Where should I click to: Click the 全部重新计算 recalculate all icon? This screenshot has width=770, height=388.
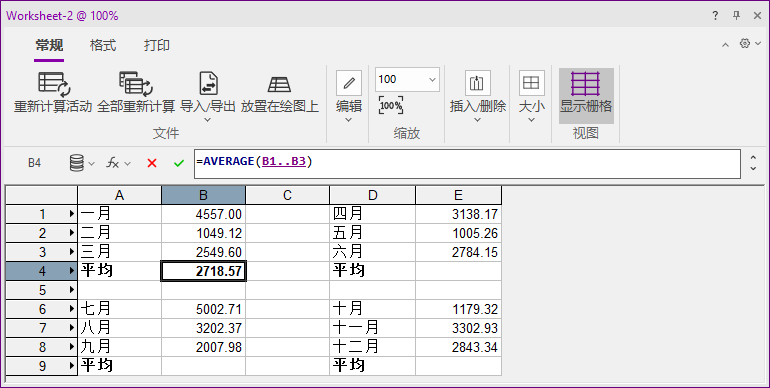(136, 83)
